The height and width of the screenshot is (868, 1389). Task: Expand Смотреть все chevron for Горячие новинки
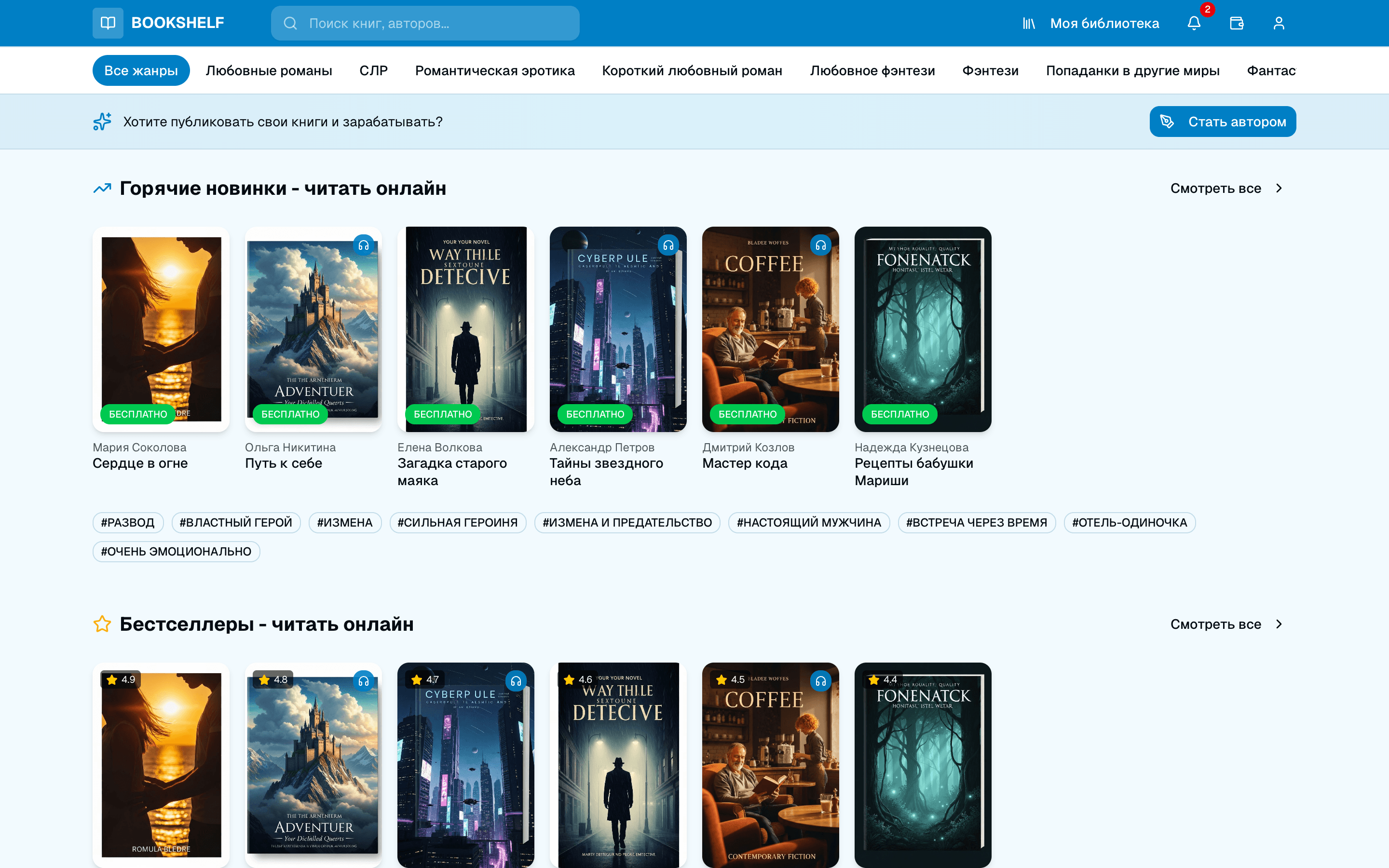click(1279, 188)
